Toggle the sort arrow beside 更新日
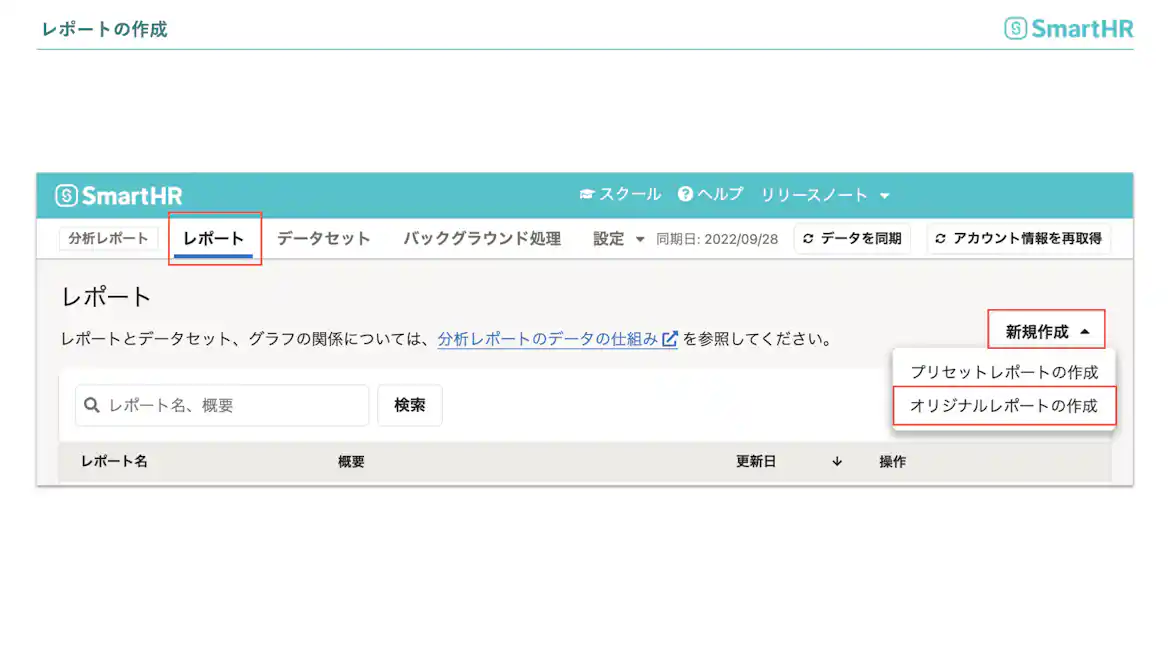 pos(835,461)
